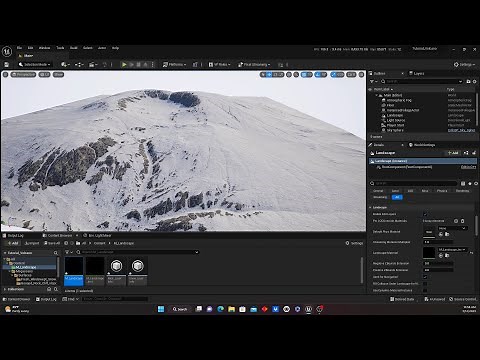Viewport: 480px width, 360px height.
Task: Select the Light Source actor in Outliner
Action: pyautogui.click(x=396, y=120)
